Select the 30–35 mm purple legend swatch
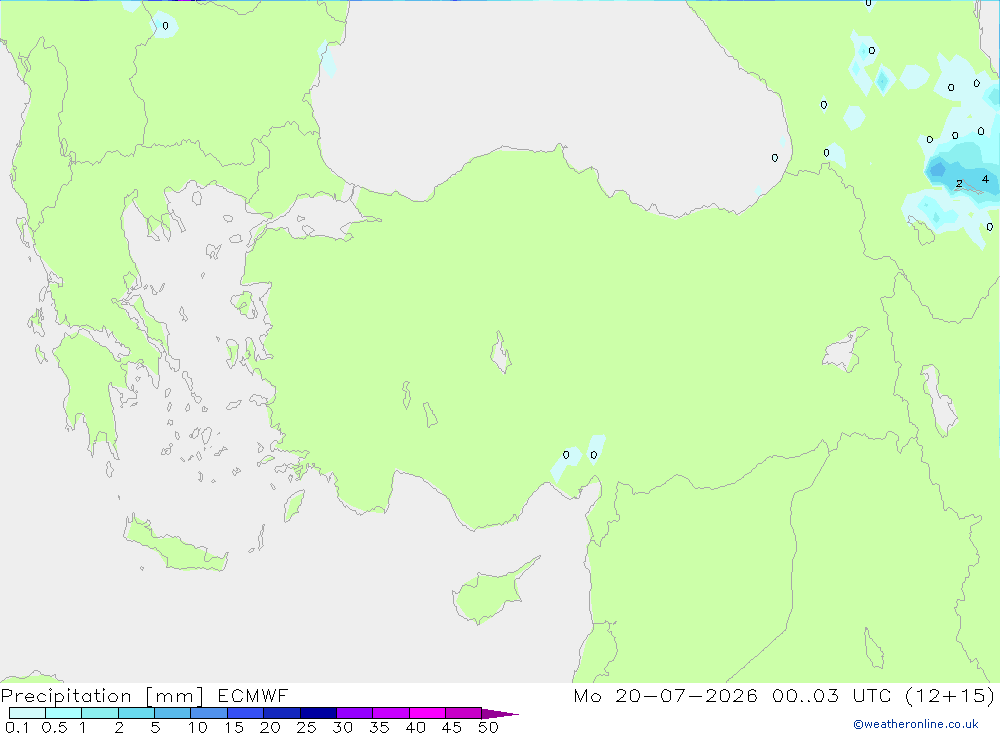The height and width of the screenshot is (733, 1000). click(x=354, y=713)
